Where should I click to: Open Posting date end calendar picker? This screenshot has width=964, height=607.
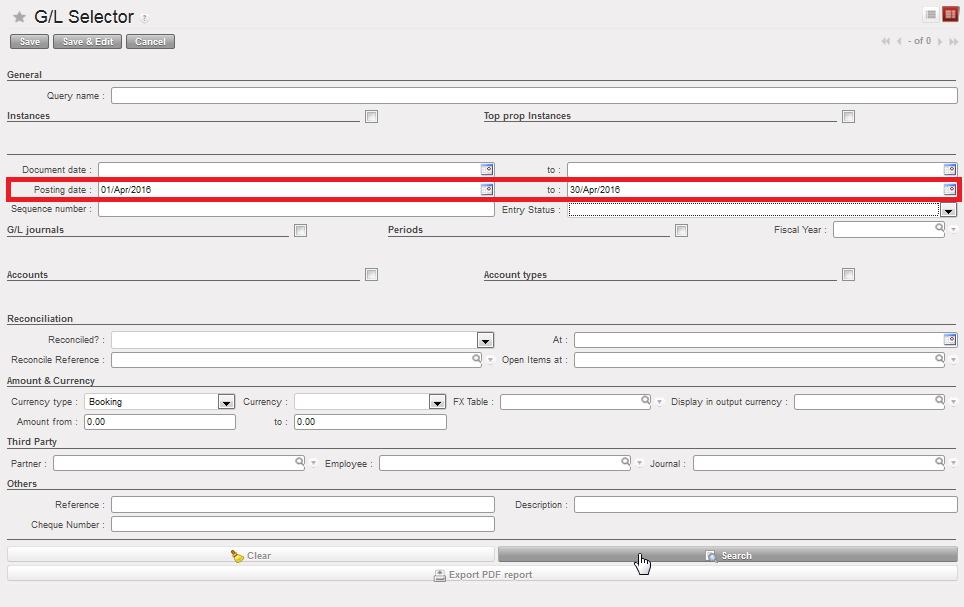click(950, 189)
